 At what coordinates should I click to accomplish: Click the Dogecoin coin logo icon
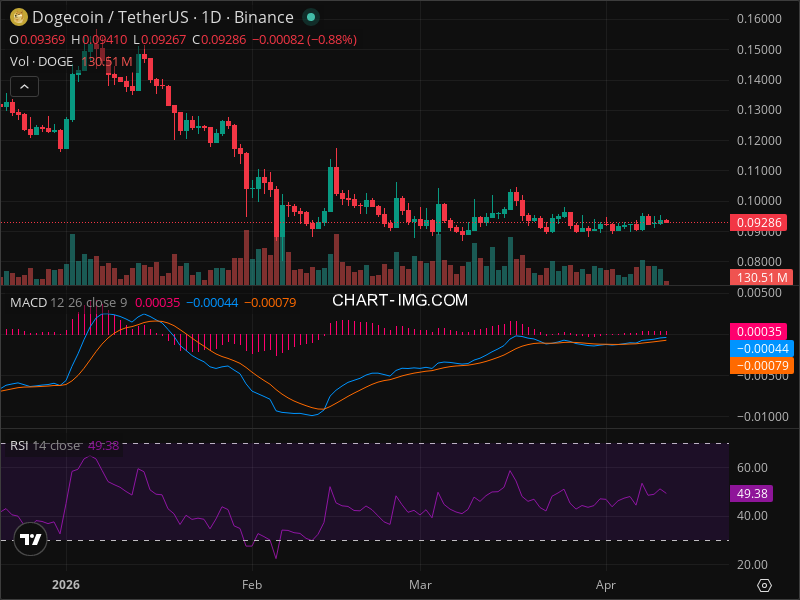click(x=19, y=17)
